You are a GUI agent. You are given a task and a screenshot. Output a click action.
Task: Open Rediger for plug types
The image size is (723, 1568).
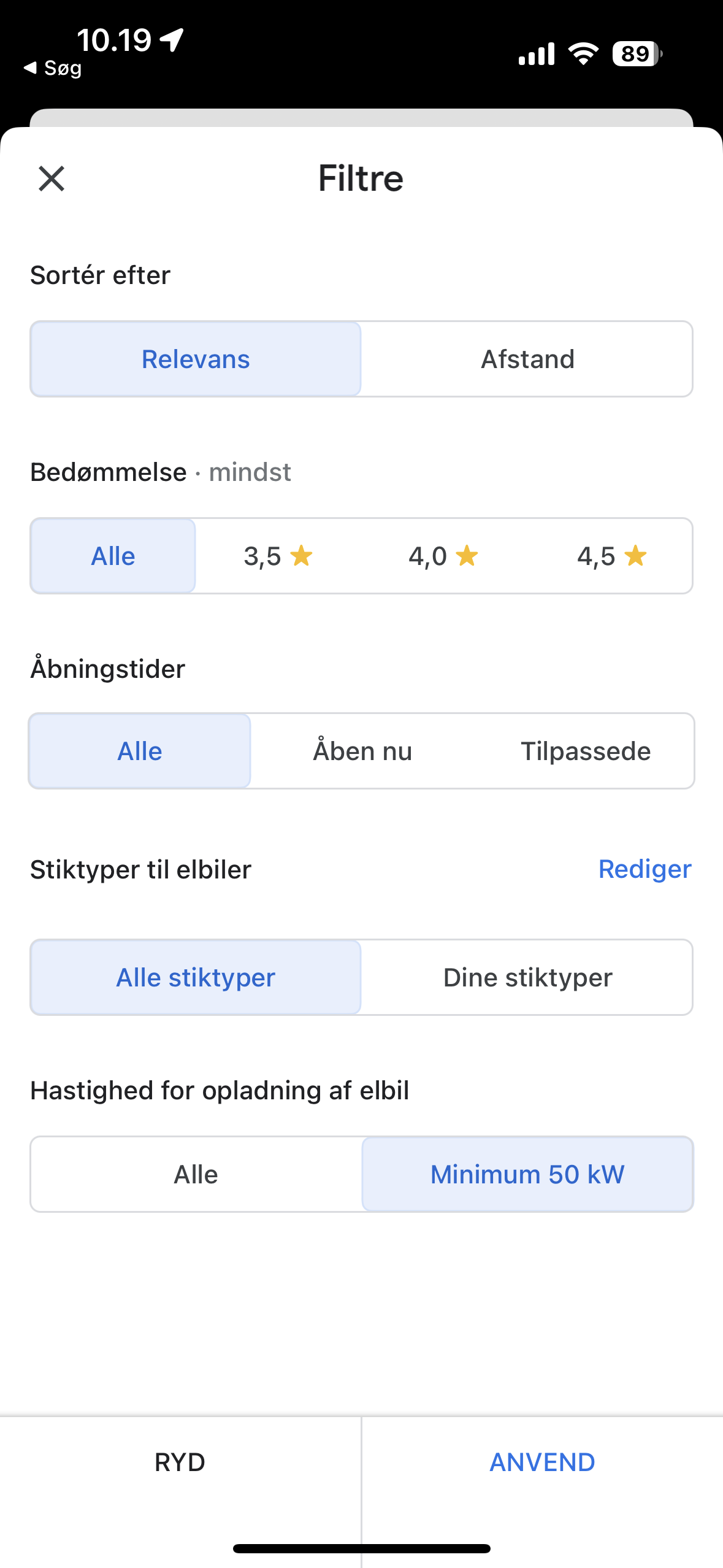[x=645, y=869]
